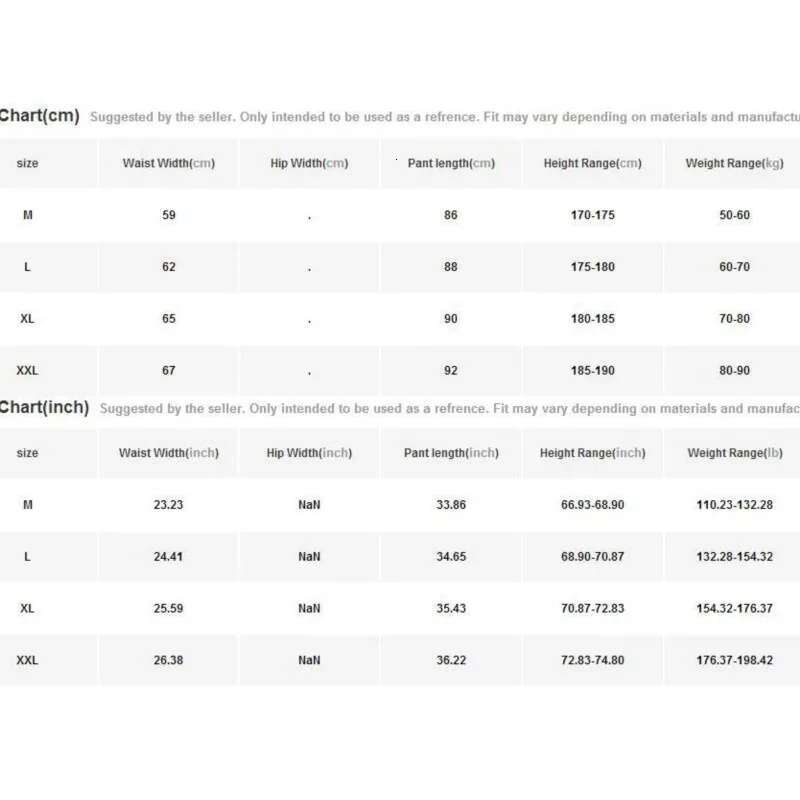Click the Pant length(cm) column header

point(451,163)
